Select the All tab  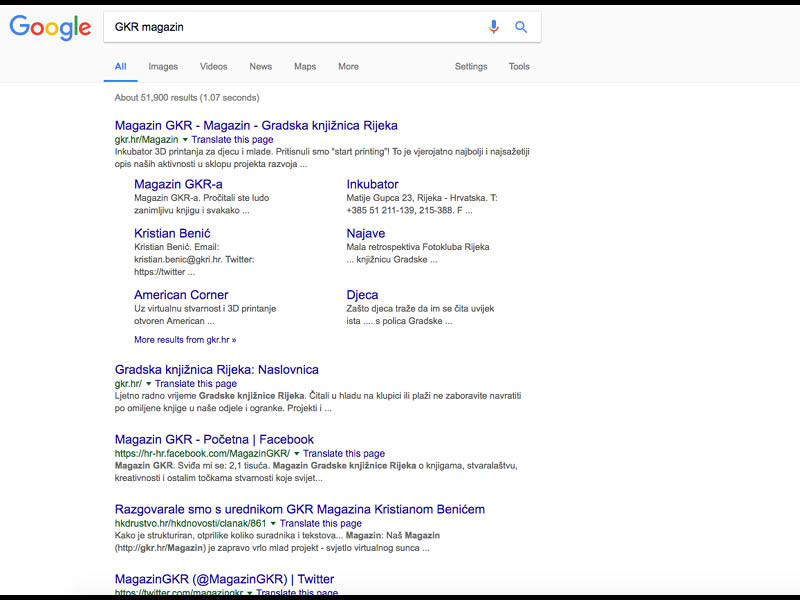point(120,66)
